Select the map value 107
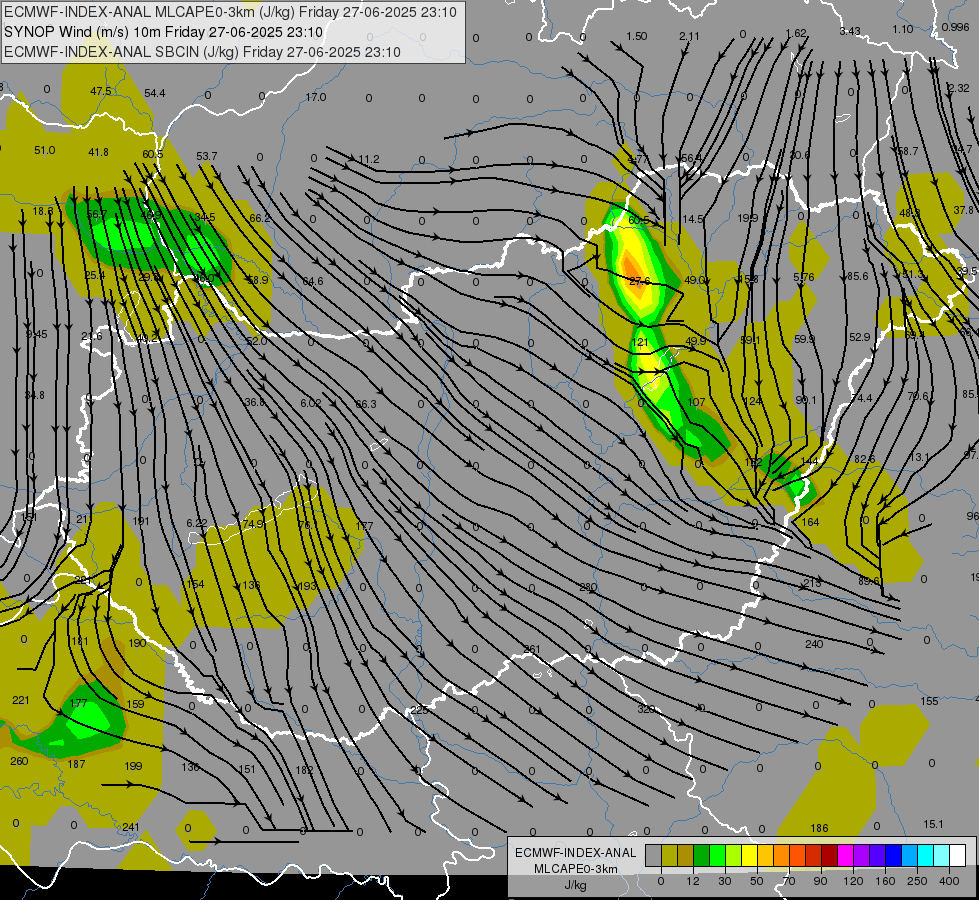 click(696, 403)
